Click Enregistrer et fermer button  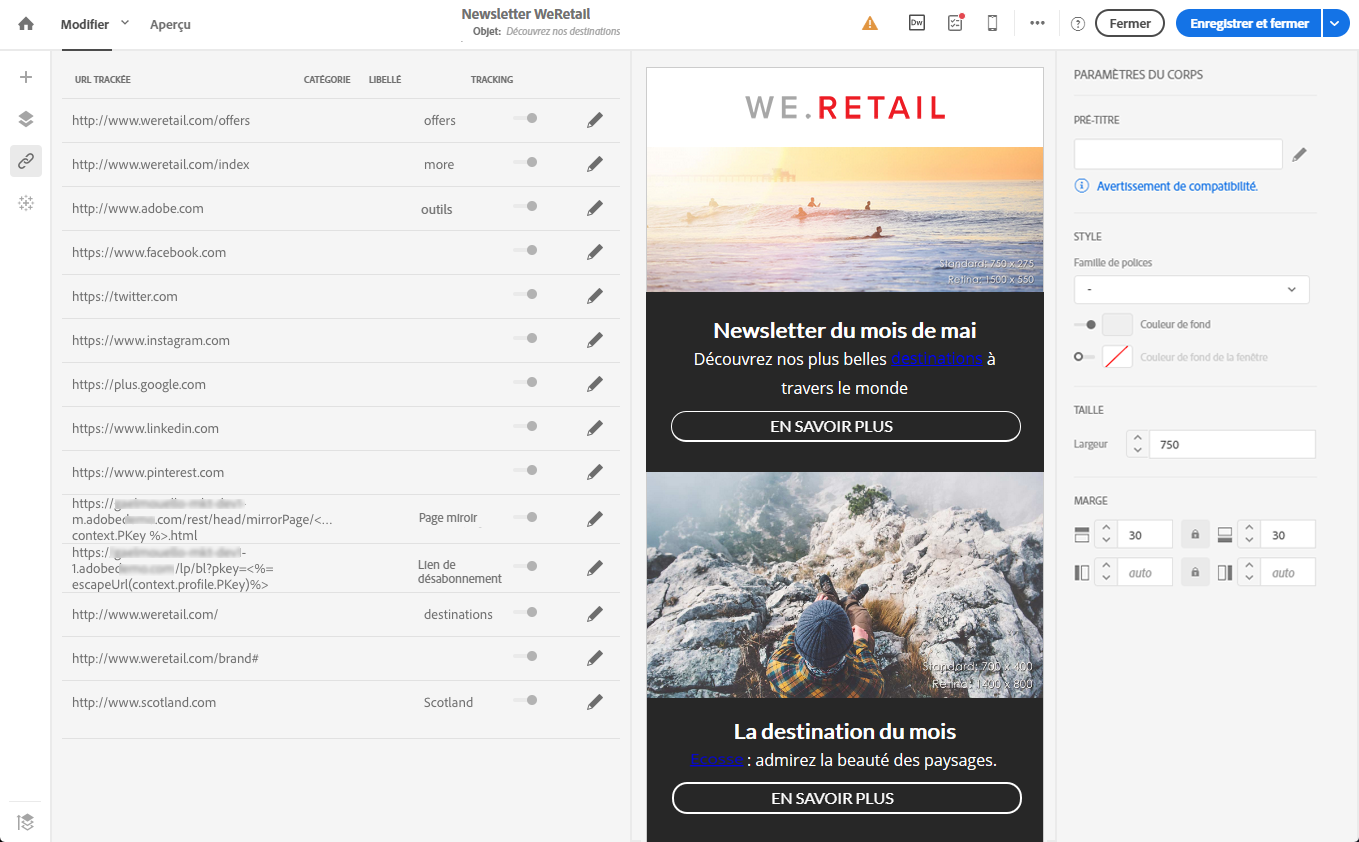pyautogui.click(x=1249, y=23)
